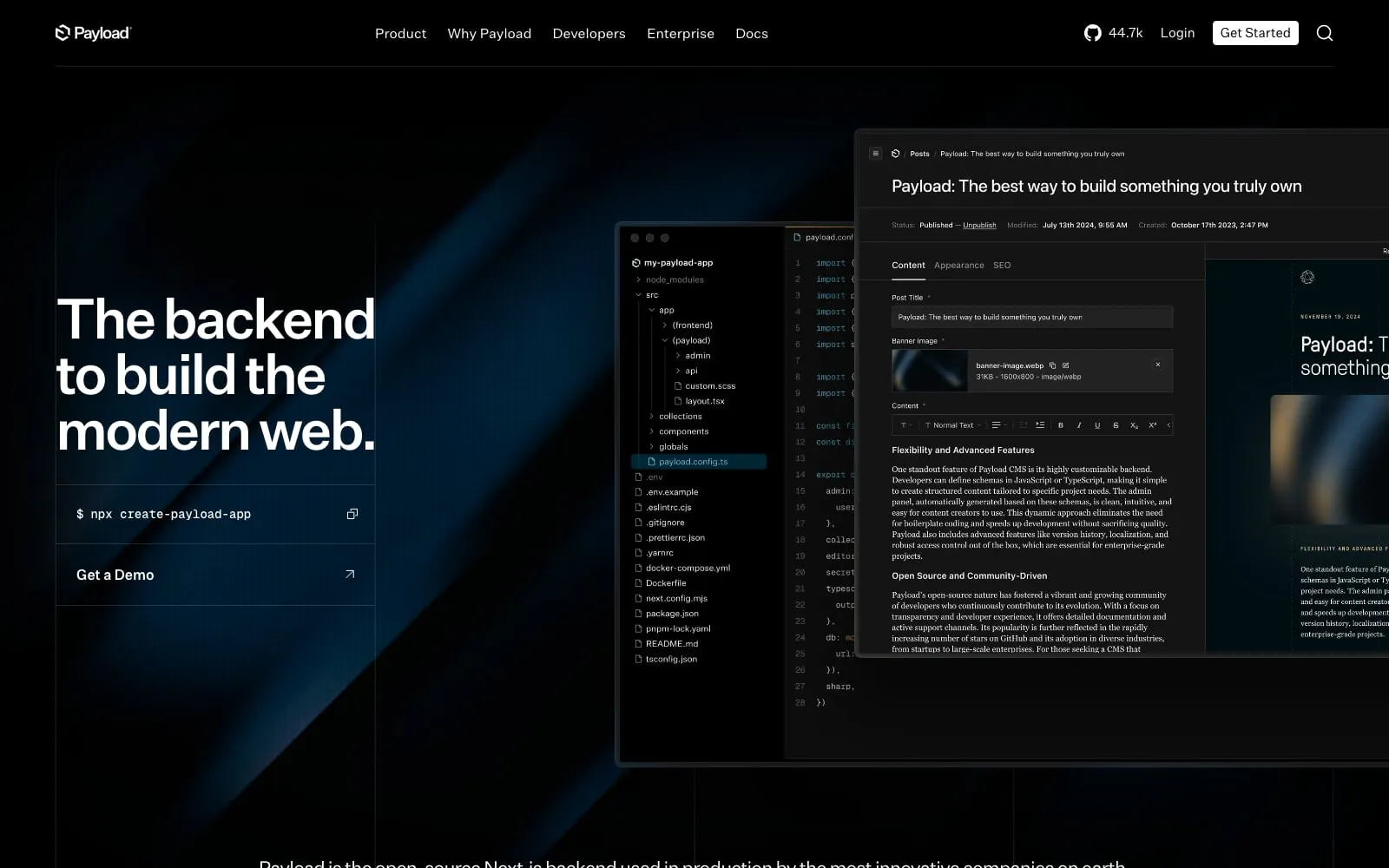Click the Login link
The width and height of the screenshot is (1389, 868).
click(x=1177, y=33)
